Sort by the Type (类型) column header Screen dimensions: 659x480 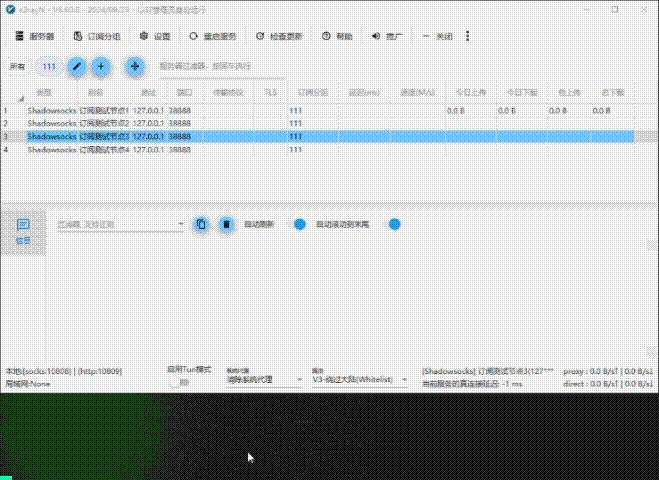(44, 92)
